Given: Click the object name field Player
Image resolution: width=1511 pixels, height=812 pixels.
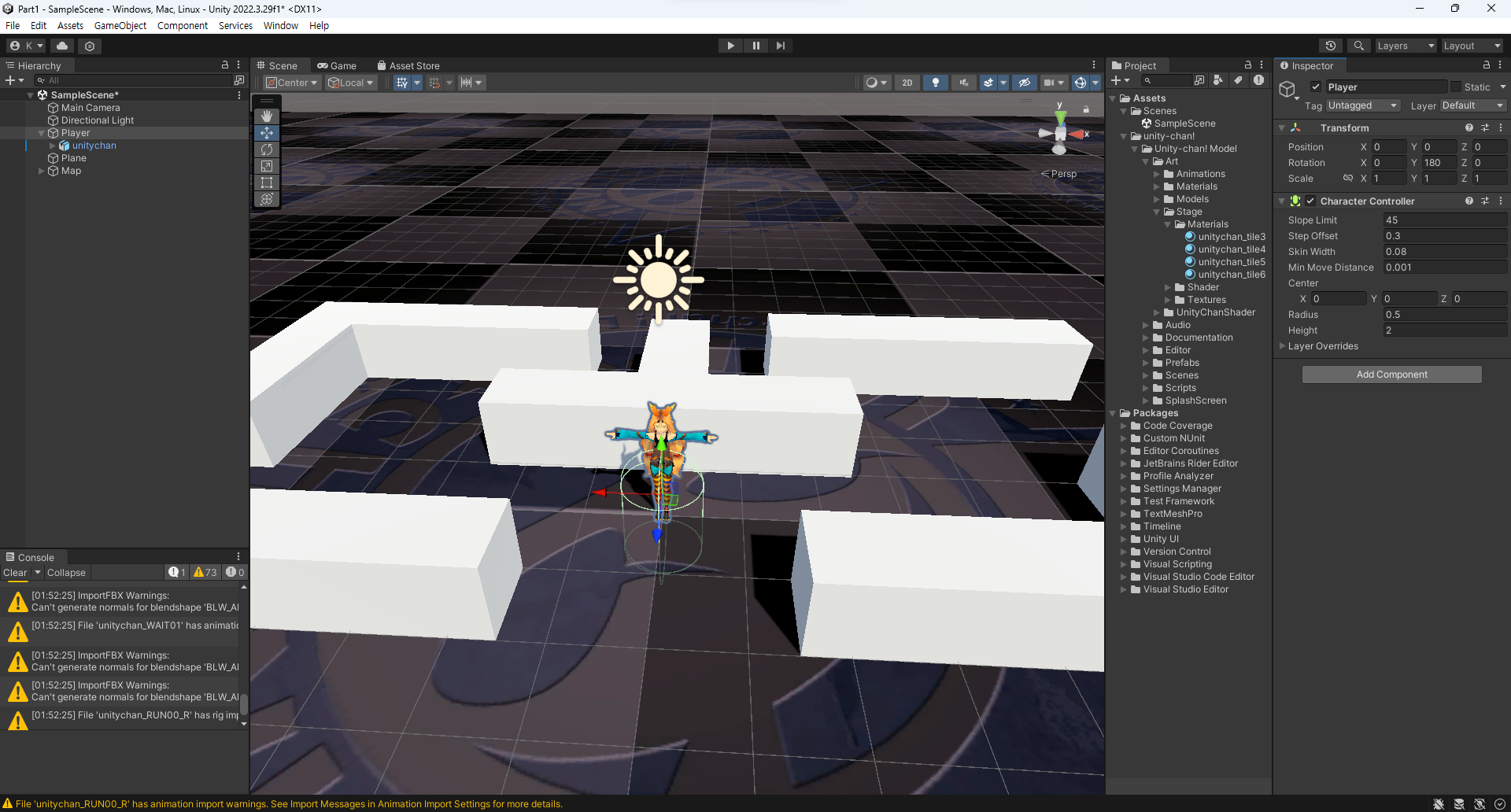Looking at the screenshot, I should point(1386,87).
